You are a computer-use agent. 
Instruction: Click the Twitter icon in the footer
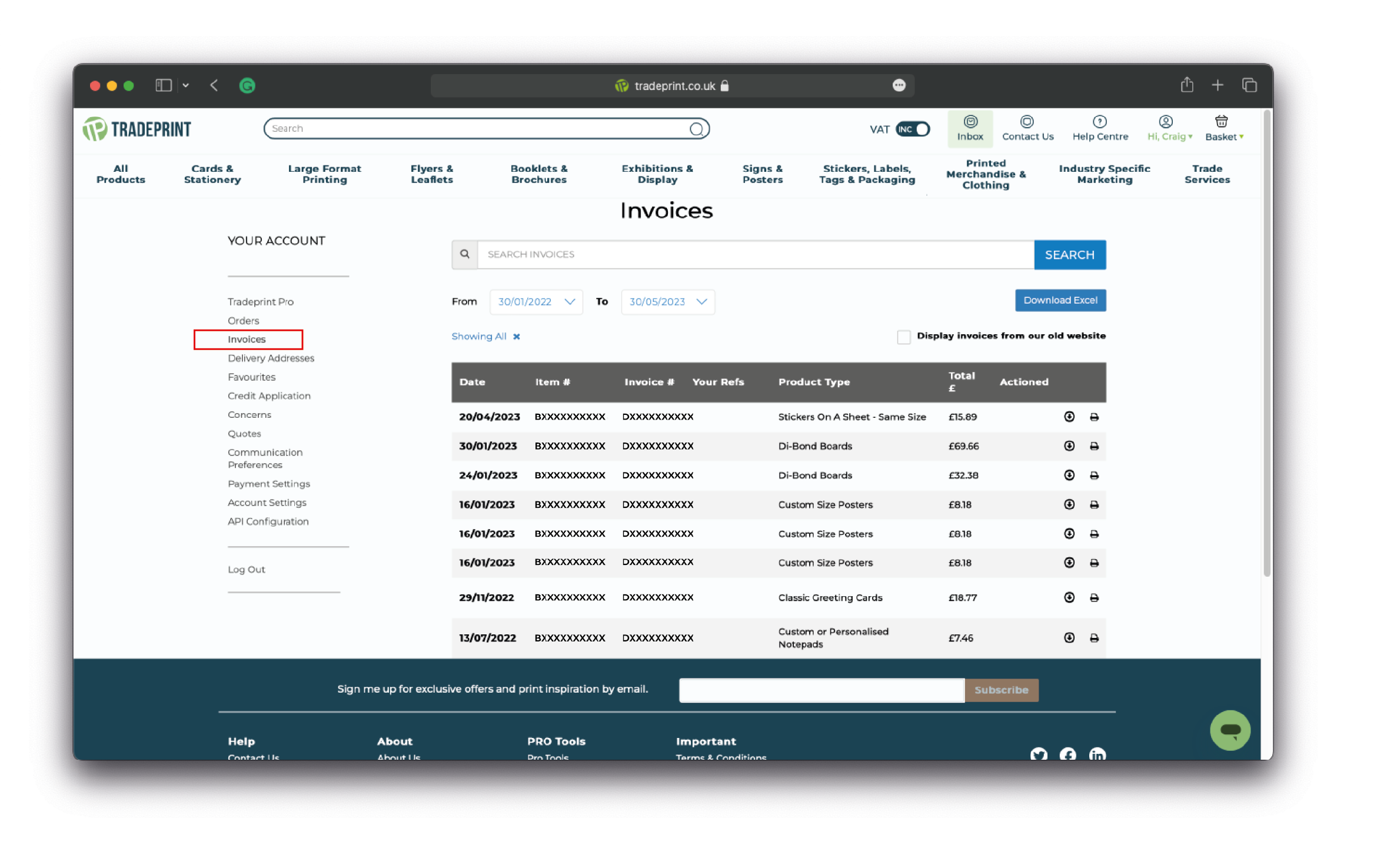1039,755
